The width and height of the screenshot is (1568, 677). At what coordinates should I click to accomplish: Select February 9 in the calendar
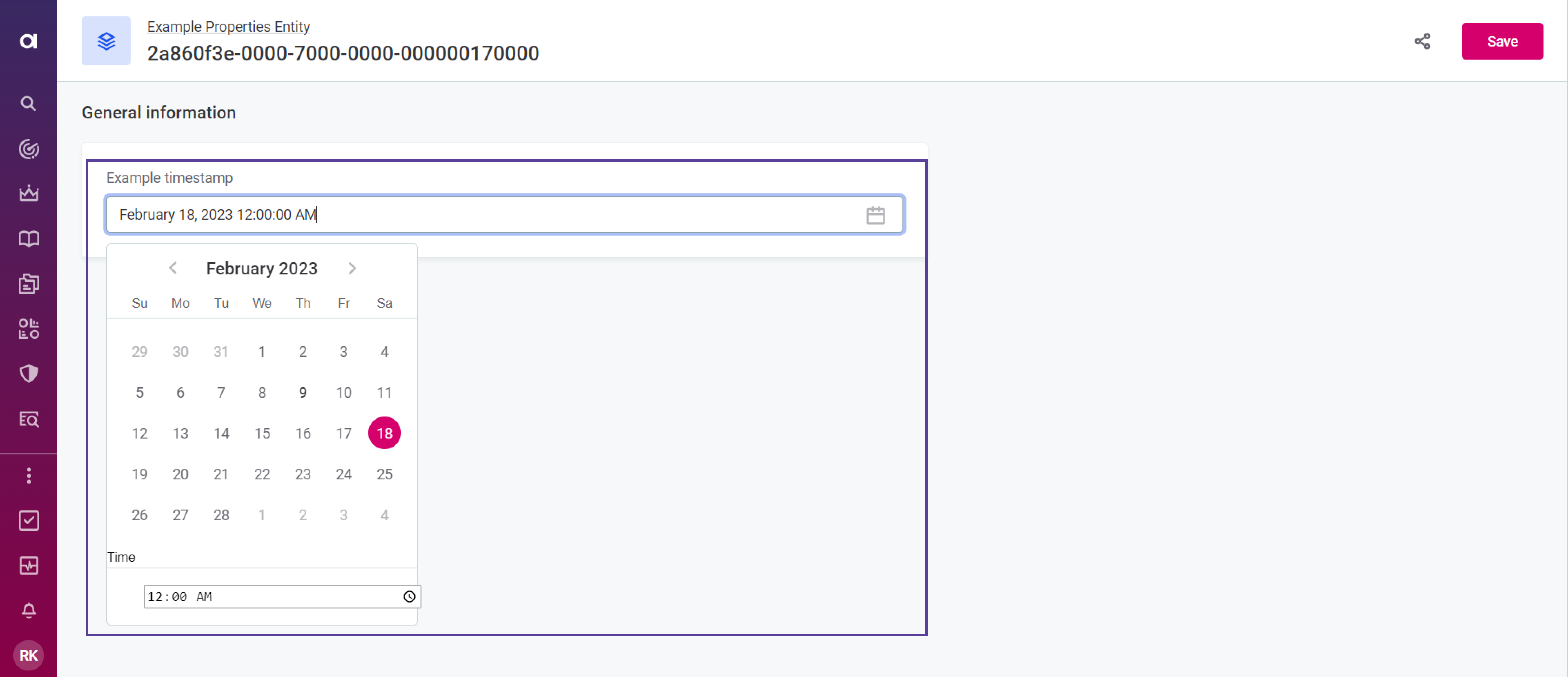(303, 393)
